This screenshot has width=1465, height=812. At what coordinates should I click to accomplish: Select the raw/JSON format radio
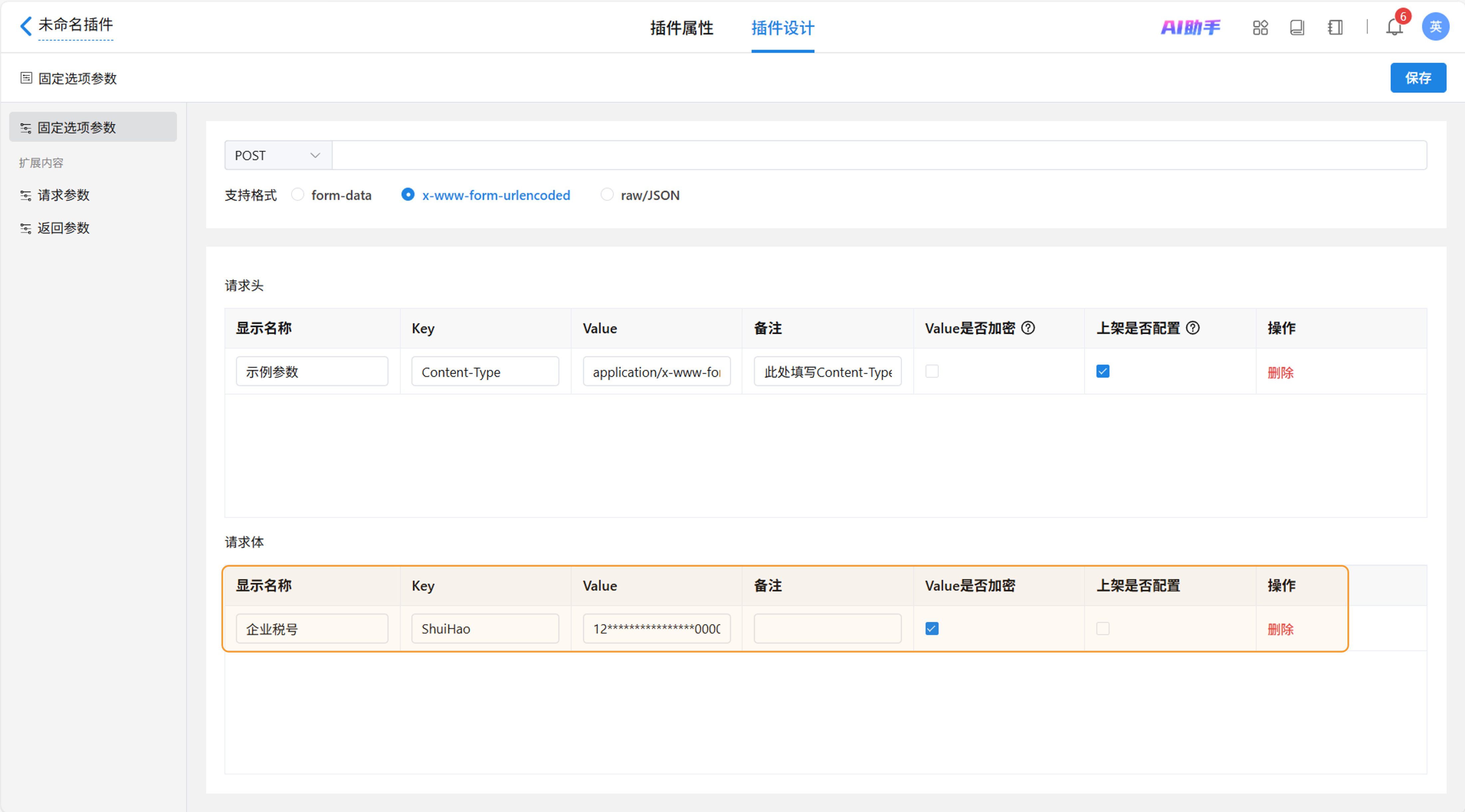point(607,195)
